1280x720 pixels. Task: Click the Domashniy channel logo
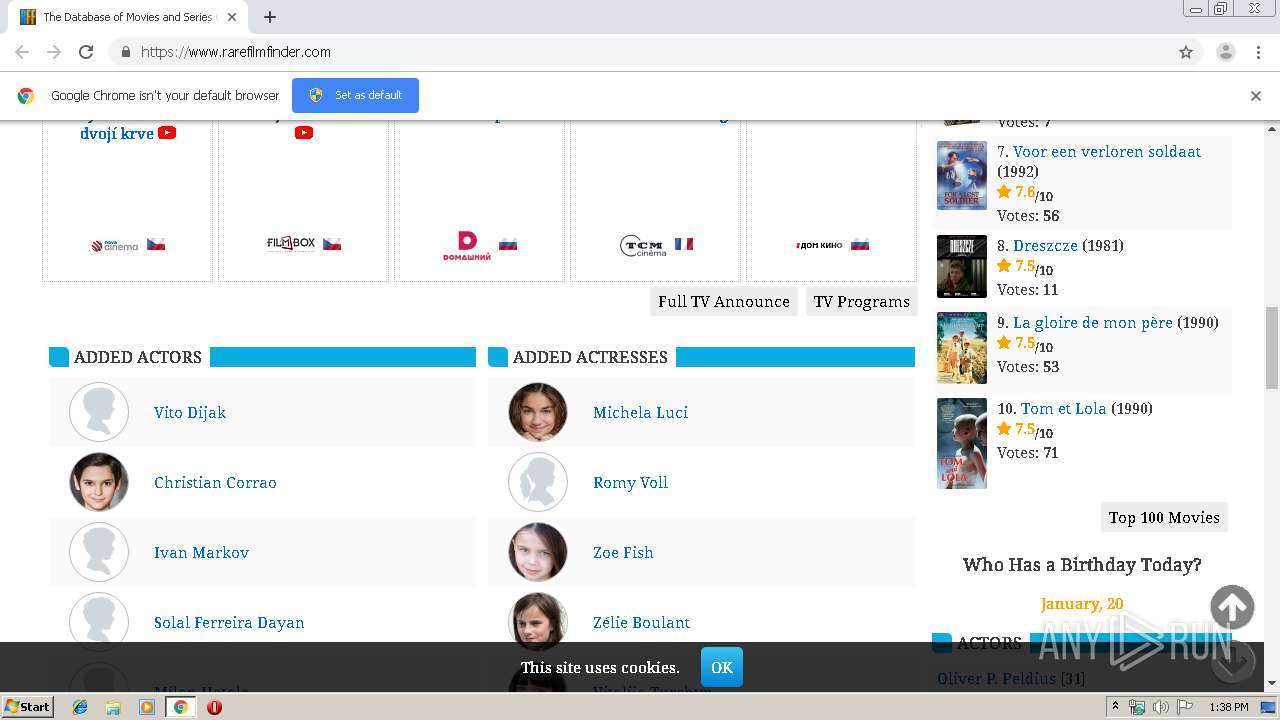point(467,246)
